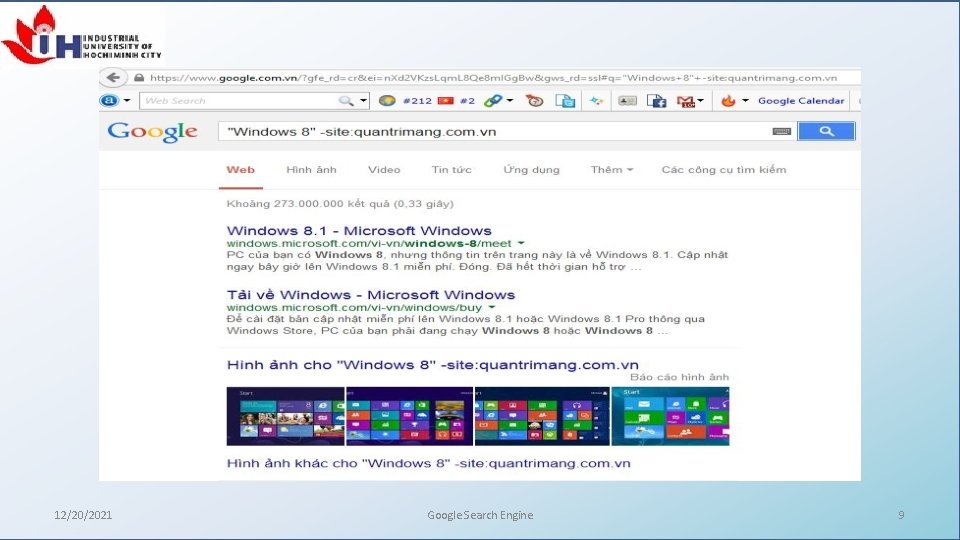Click the browser back arrow button

point(113,78)
